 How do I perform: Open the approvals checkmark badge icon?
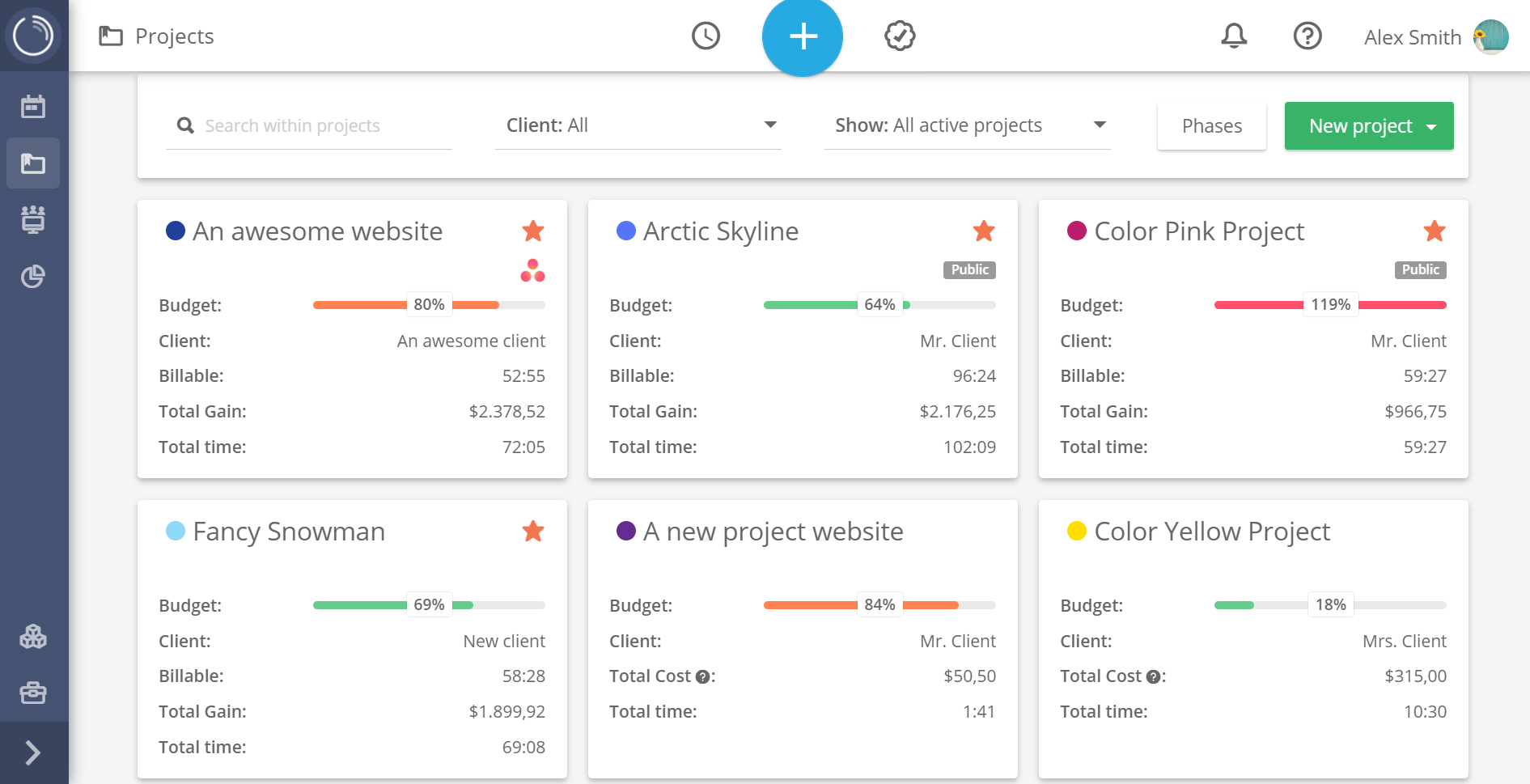point(900,36)
